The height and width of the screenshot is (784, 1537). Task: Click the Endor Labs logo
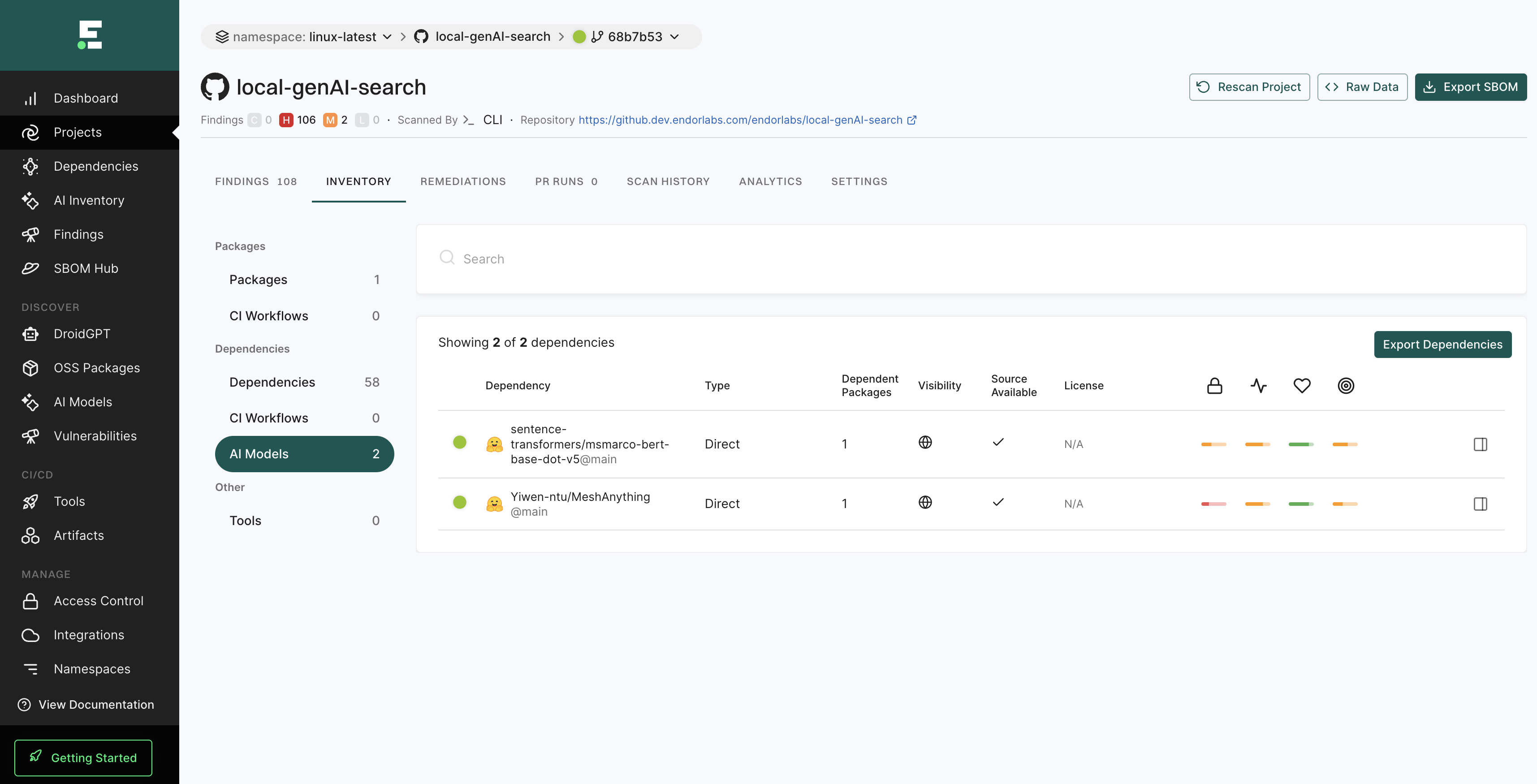90,34
